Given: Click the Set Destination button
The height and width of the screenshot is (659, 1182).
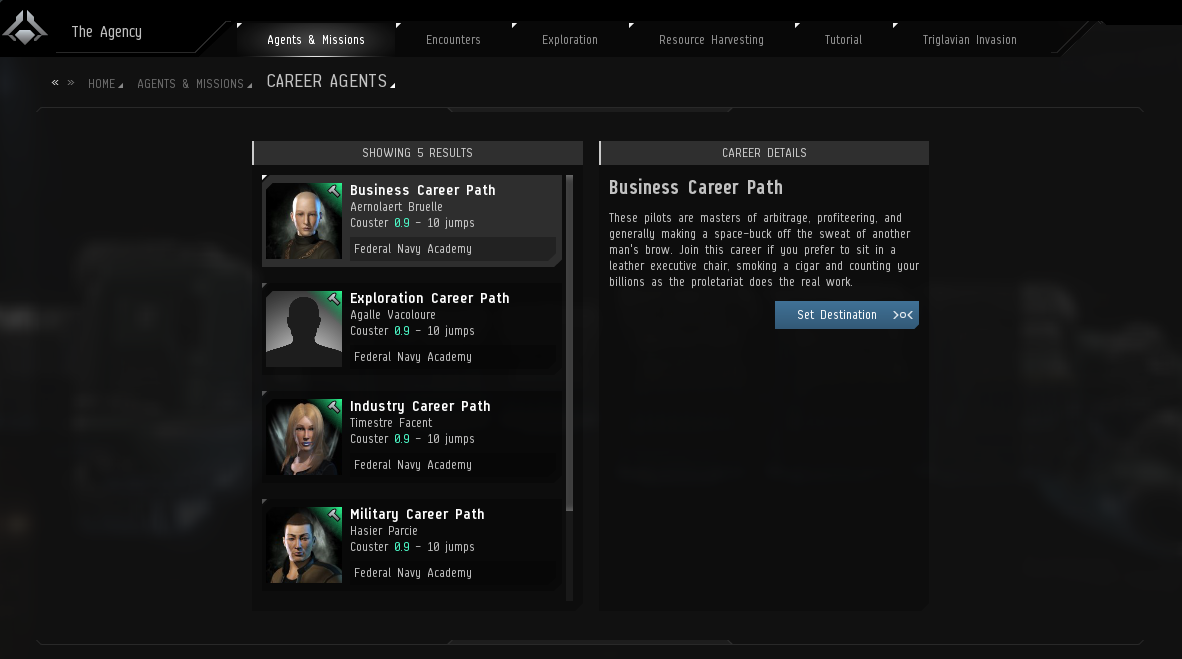Looking at the screenshot, I should [847, 315].
